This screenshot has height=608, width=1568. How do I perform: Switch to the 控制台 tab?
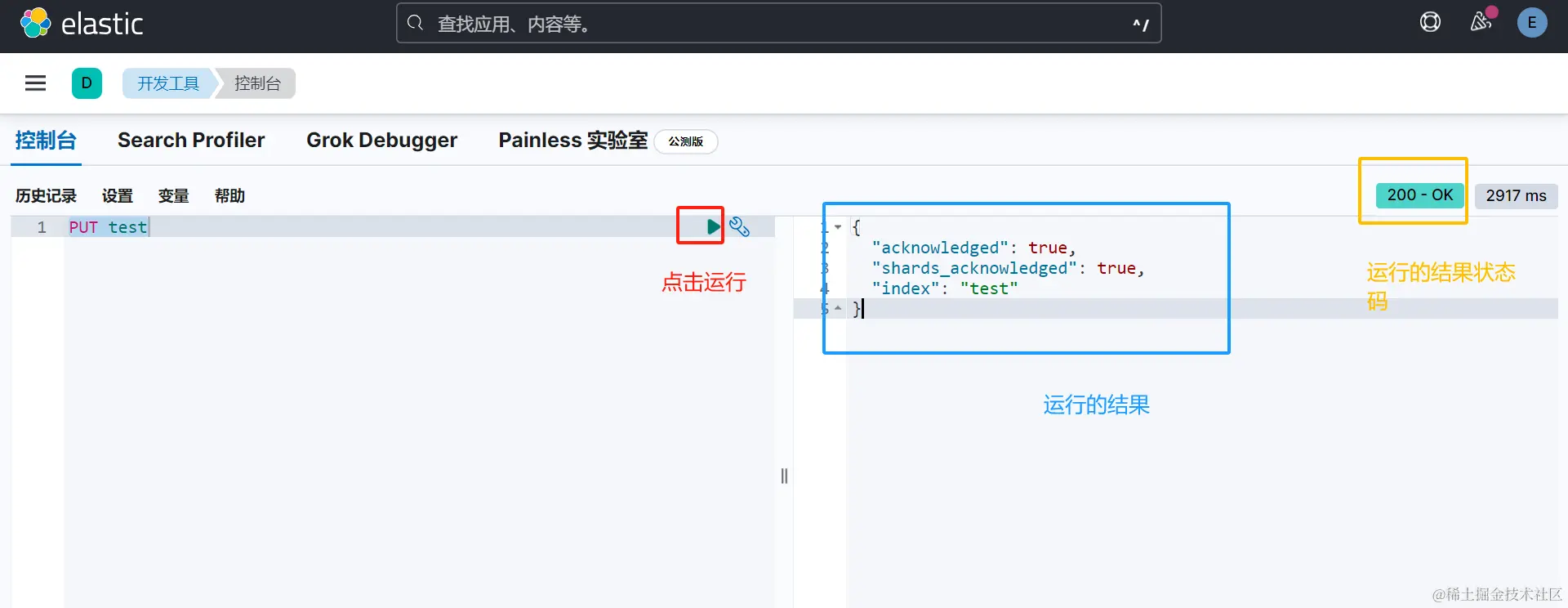click(x=46, y=141)
